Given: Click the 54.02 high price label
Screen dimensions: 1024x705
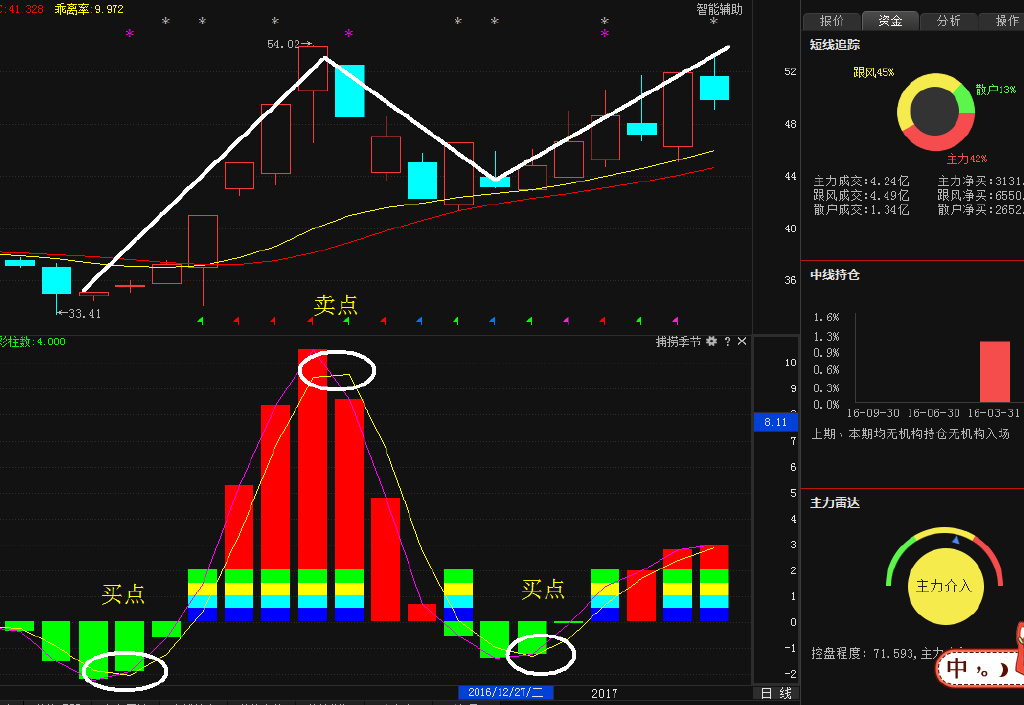Looking at the screenshot, I should pyautogui.click(x=283, y=44).
